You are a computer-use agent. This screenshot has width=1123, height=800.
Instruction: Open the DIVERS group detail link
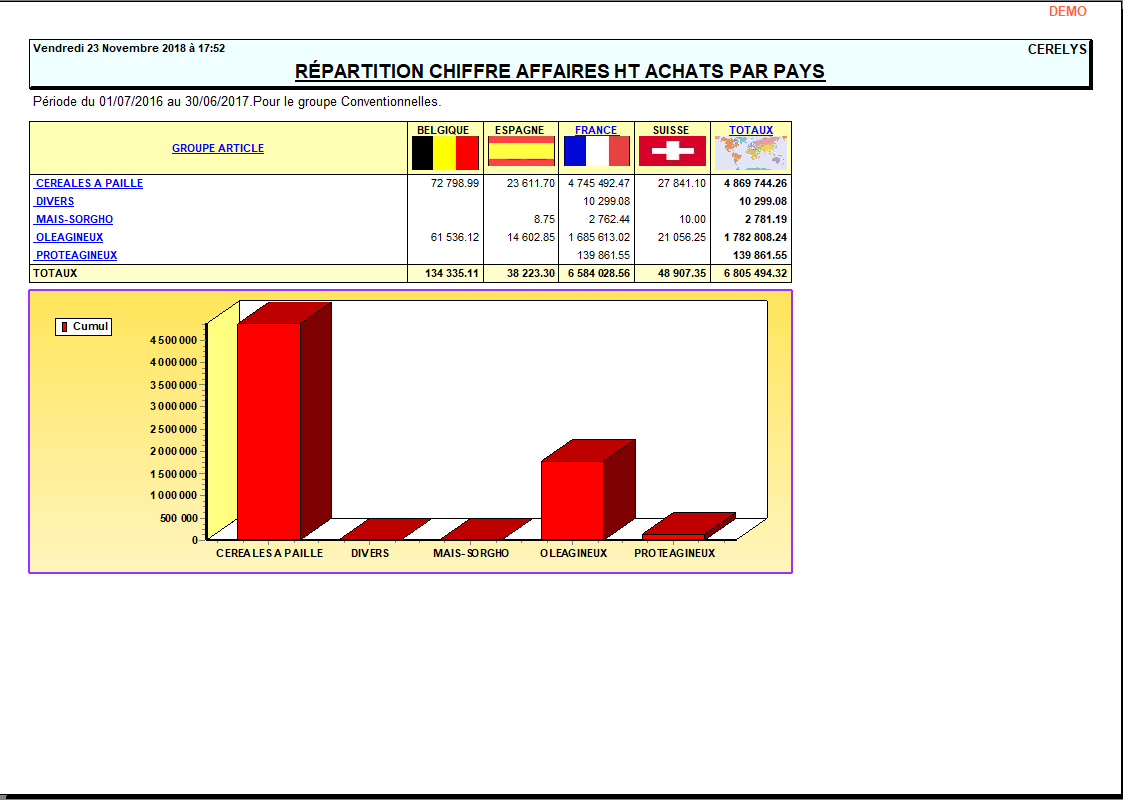click(x=53, y=201)
